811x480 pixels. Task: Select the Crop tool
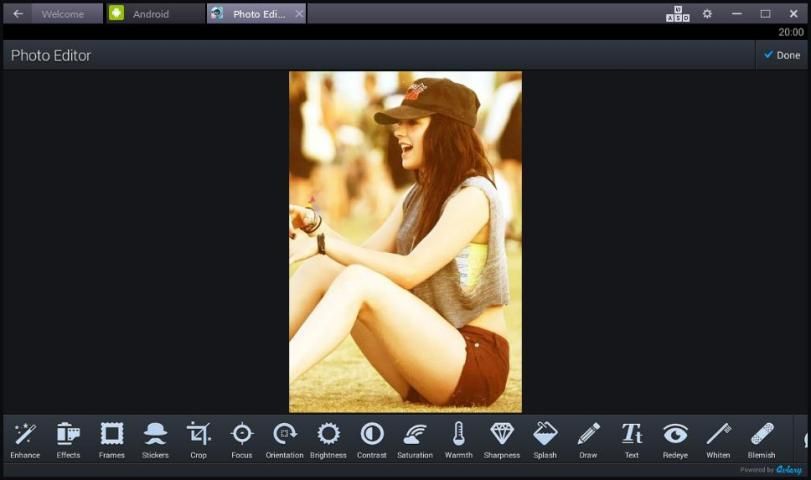tap(198, 439)
